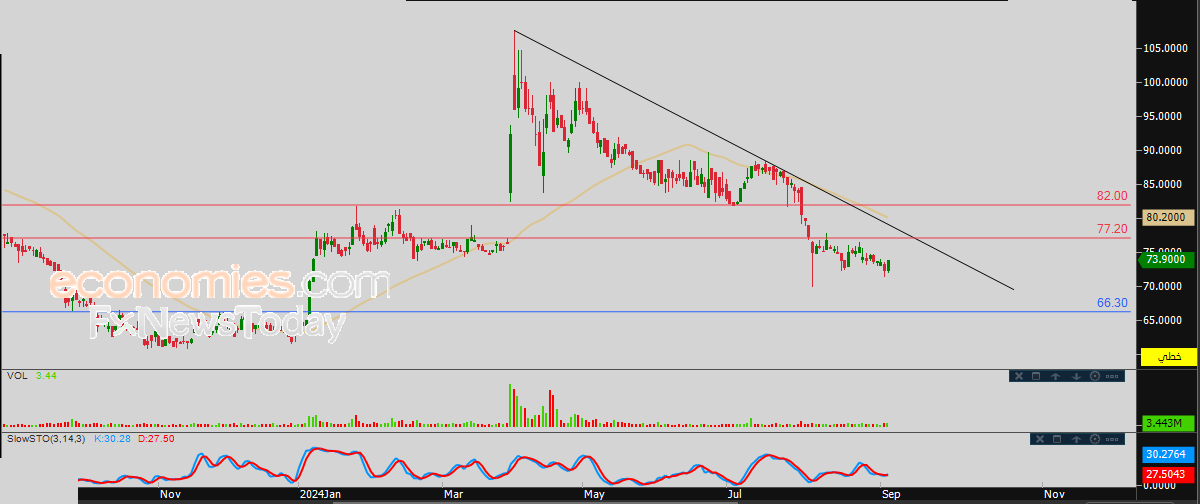The width and height of the screenshot is (1200, 504).
Task: Select the 66.30 support level label
Action: pos(1112,303)
